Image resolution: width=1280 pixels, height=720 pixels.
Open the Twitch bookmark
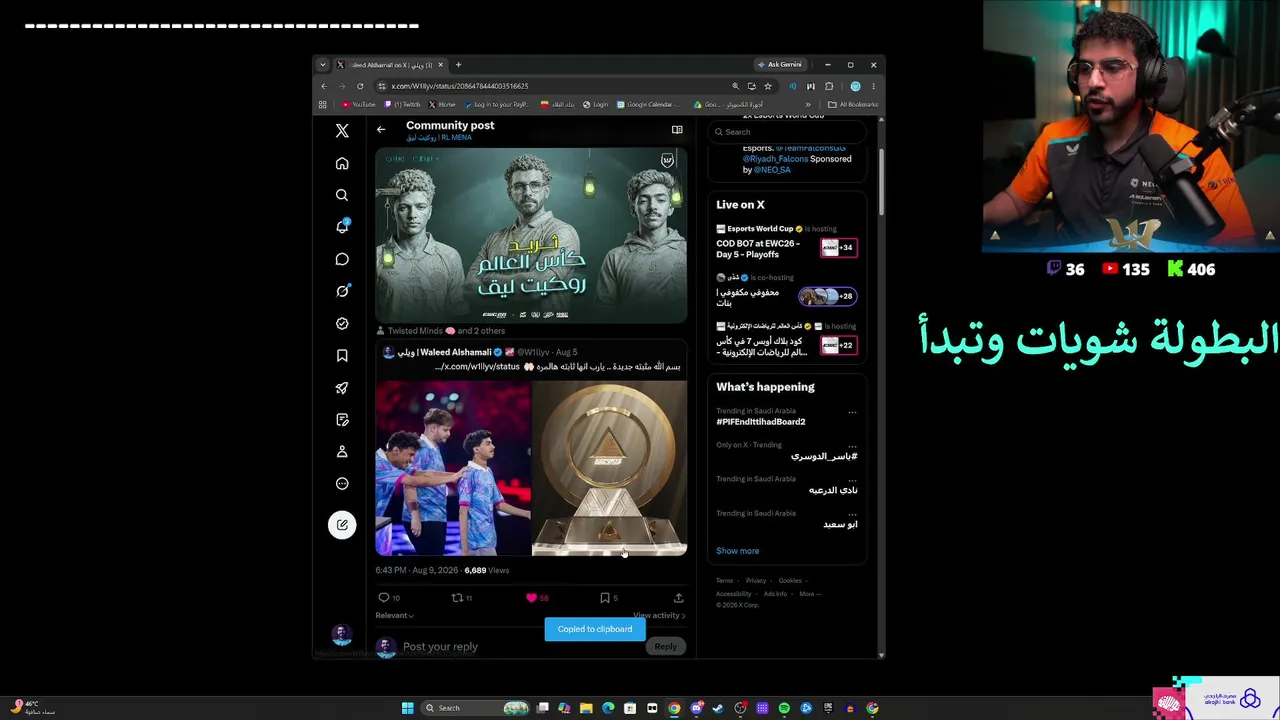click(403, 104)
